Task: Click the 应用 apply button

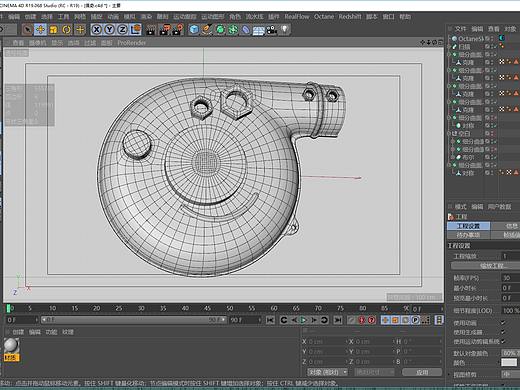Action: point(422,372)
